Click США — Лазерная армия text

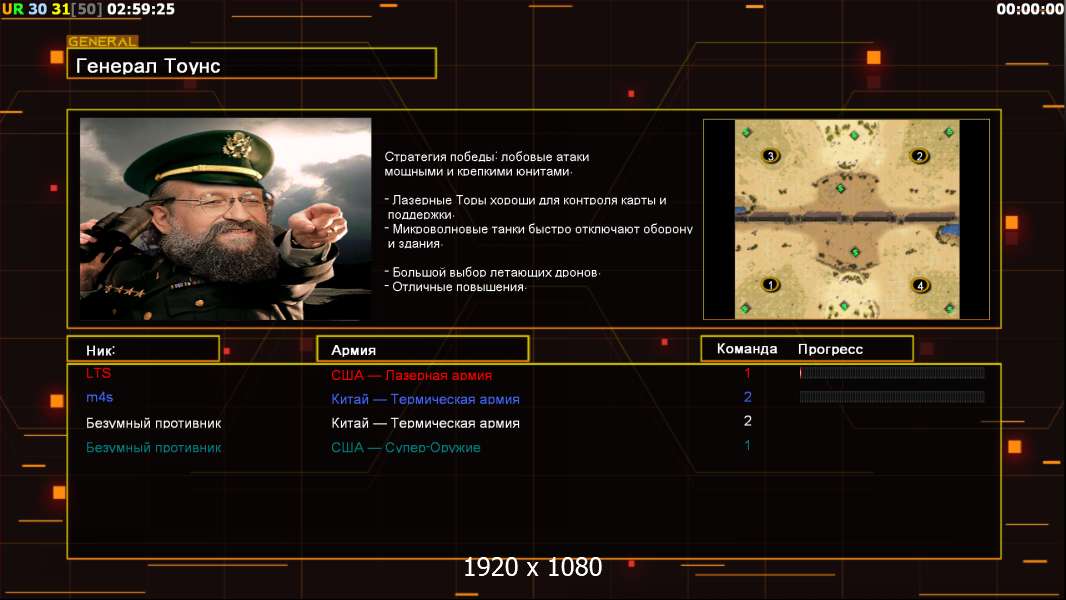pyautogui.click(x=411, y=375)
